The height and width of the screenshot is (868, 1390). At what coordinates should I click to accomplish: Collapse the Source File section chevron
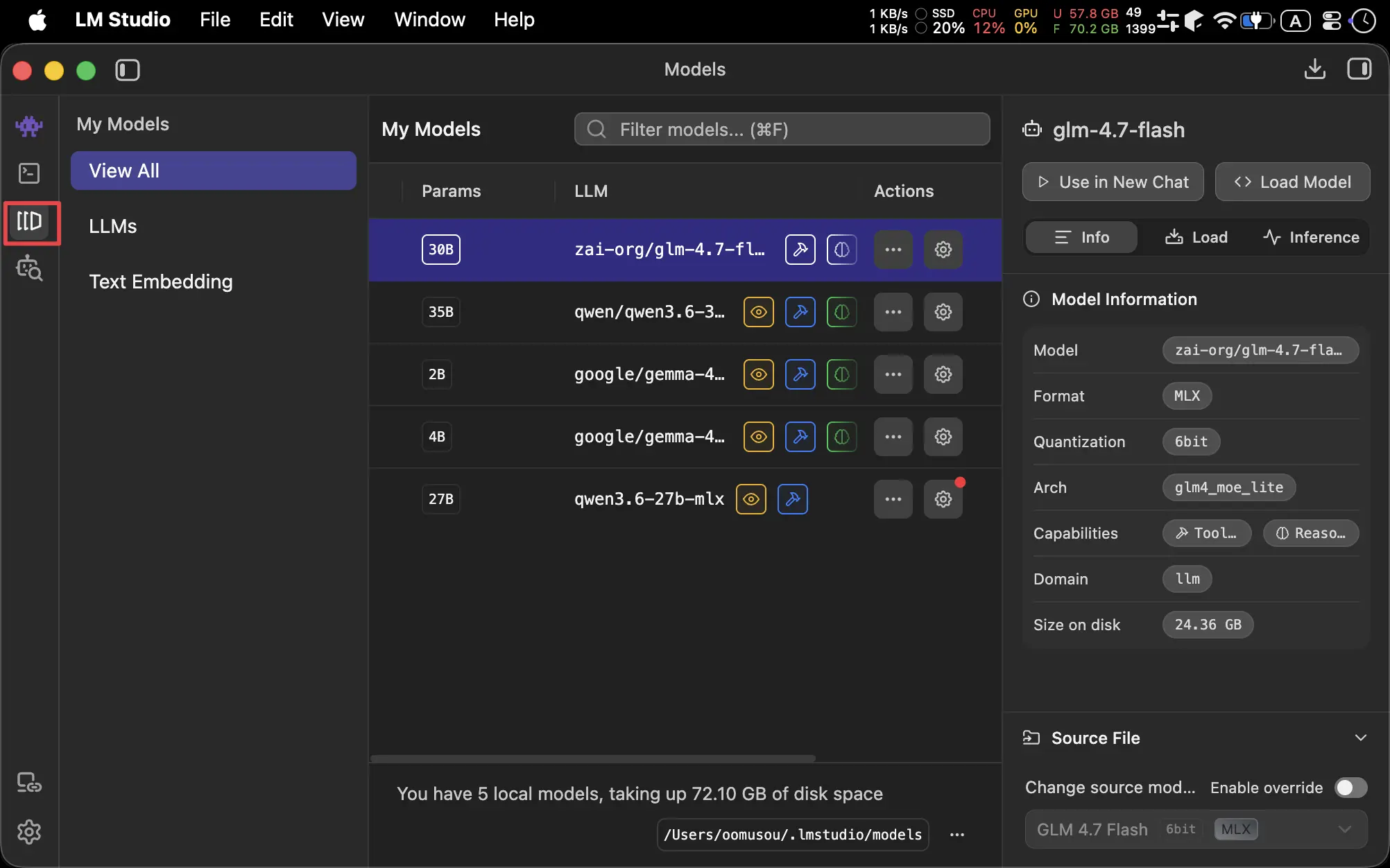click(1361, 738)
